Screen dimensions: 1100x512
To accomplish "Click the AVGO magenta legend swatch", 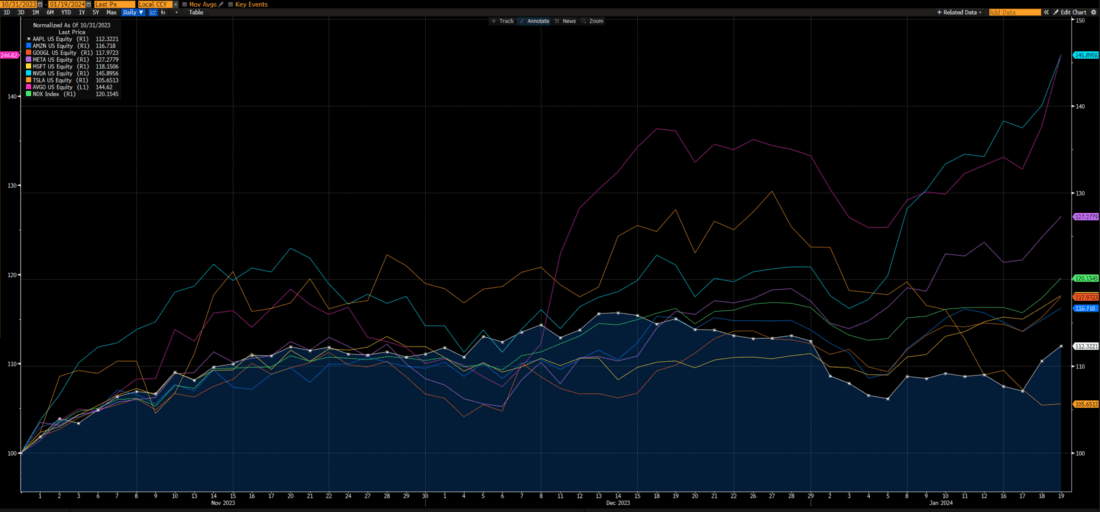I will pyautogui.click(x=29, y=86).
